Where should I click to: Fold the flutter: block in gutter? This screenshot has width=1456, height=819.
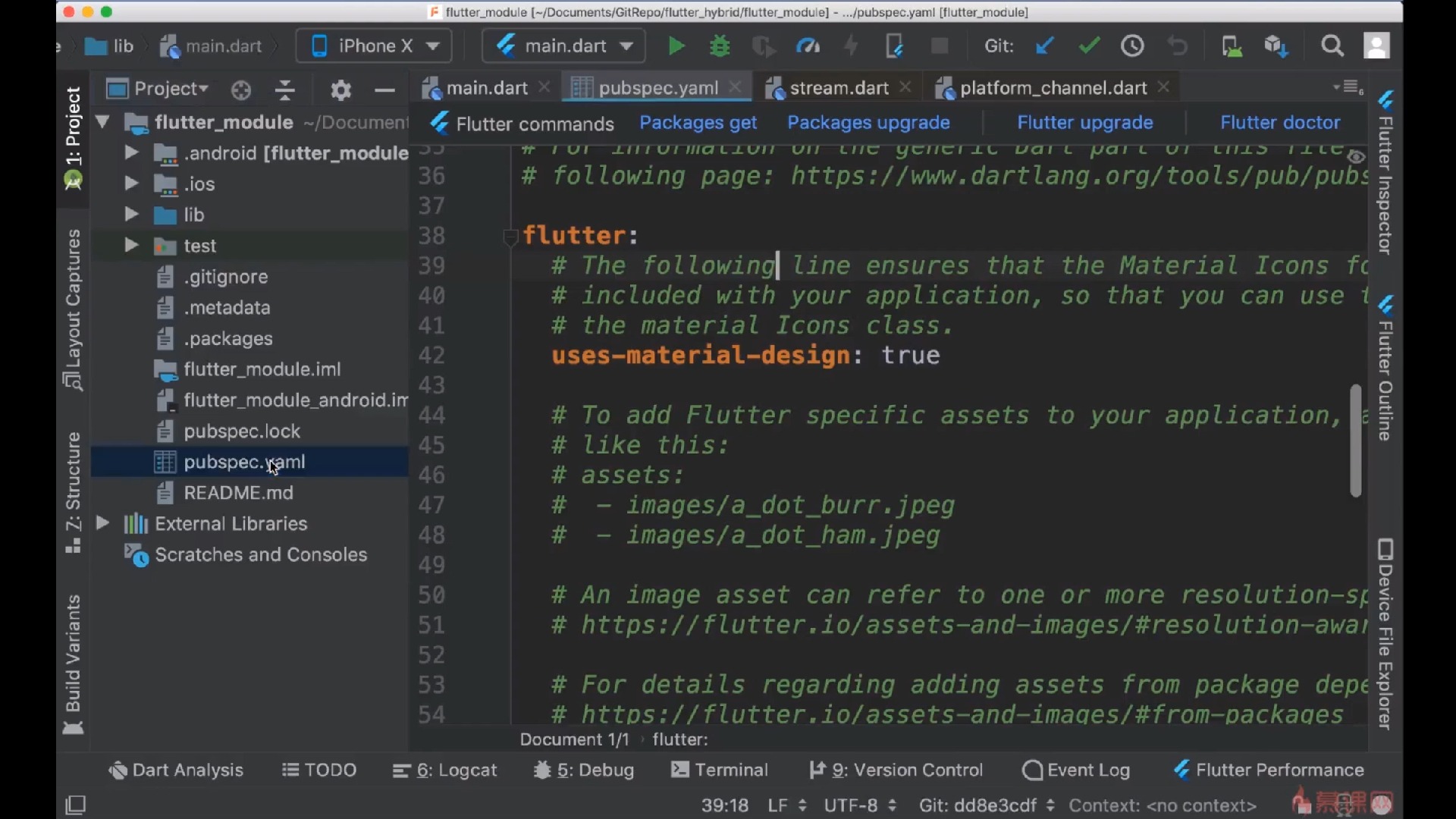click(510, 237)
